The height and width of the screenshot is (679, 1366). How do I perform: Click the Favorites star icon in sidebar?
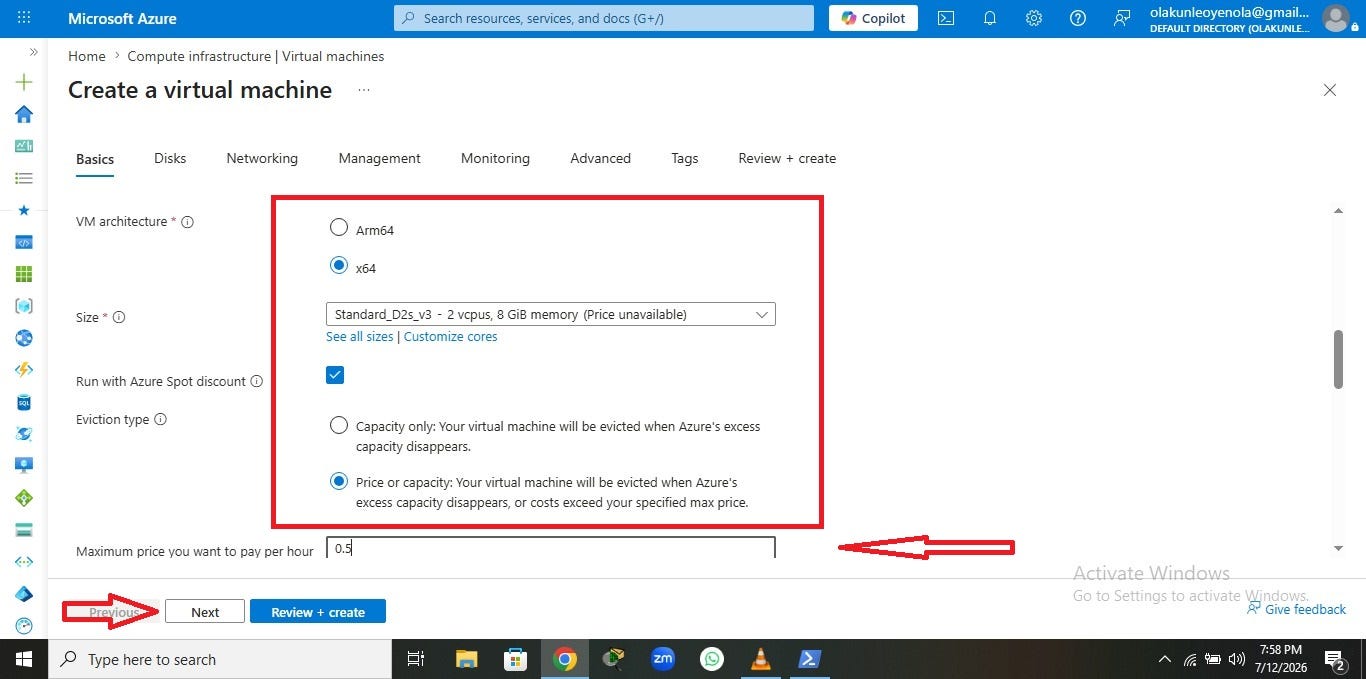pos(24,210)
